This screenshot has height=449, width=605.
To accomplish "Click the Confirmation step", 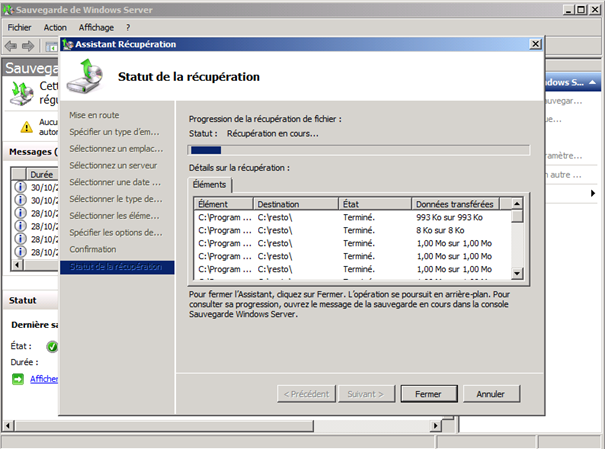I will point(93,250).
